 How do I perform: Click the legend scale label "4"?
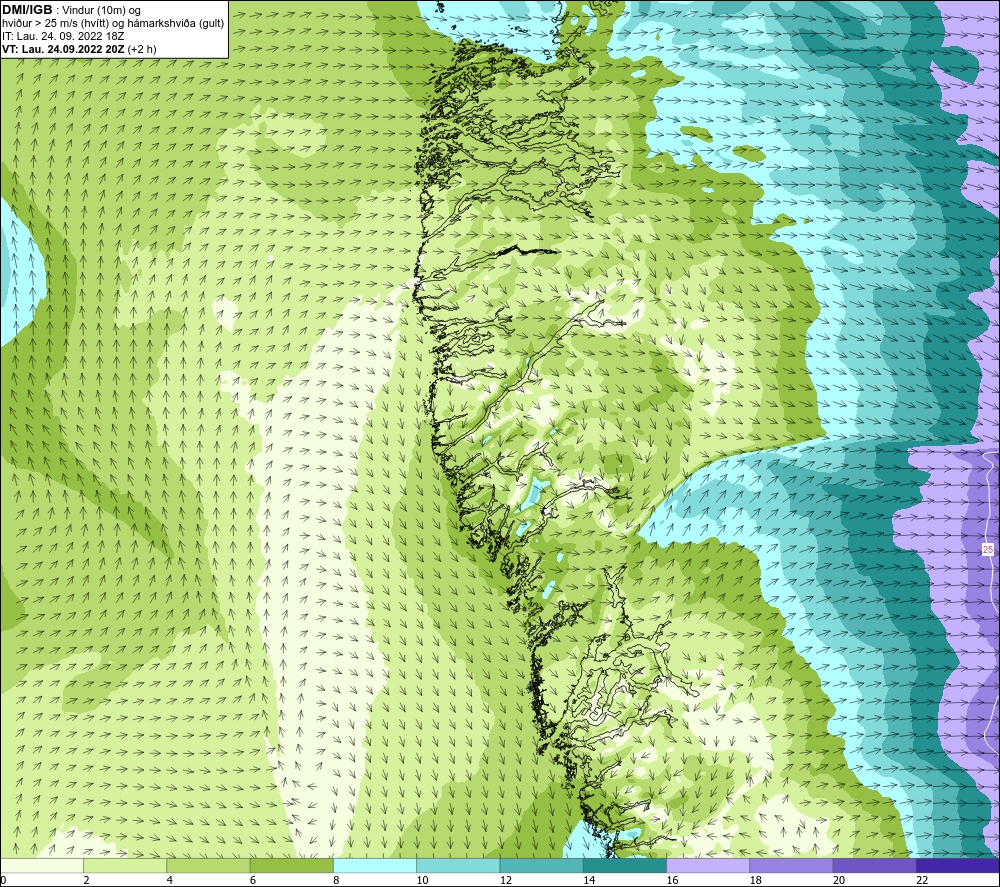tap(170, 880)
